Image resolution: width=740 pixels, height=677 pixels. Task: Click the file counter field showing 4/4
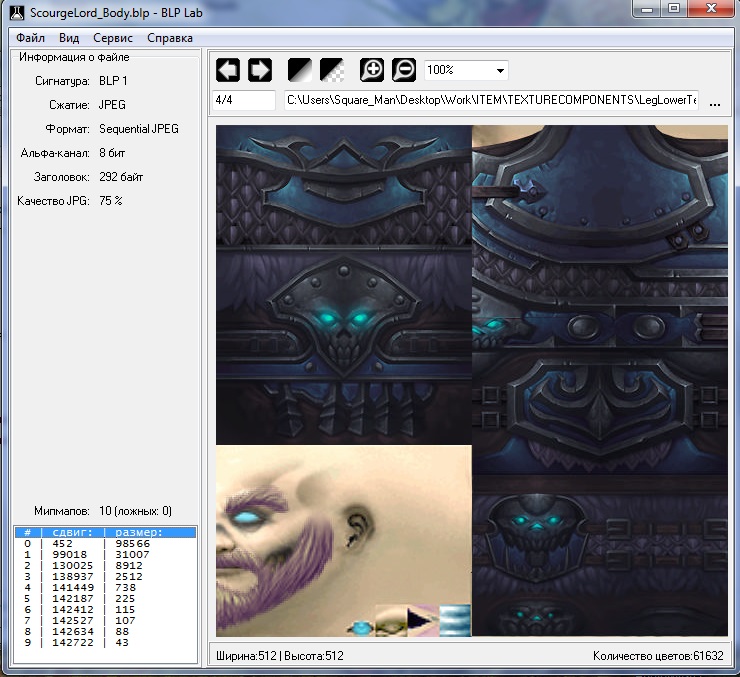point(243,101)
